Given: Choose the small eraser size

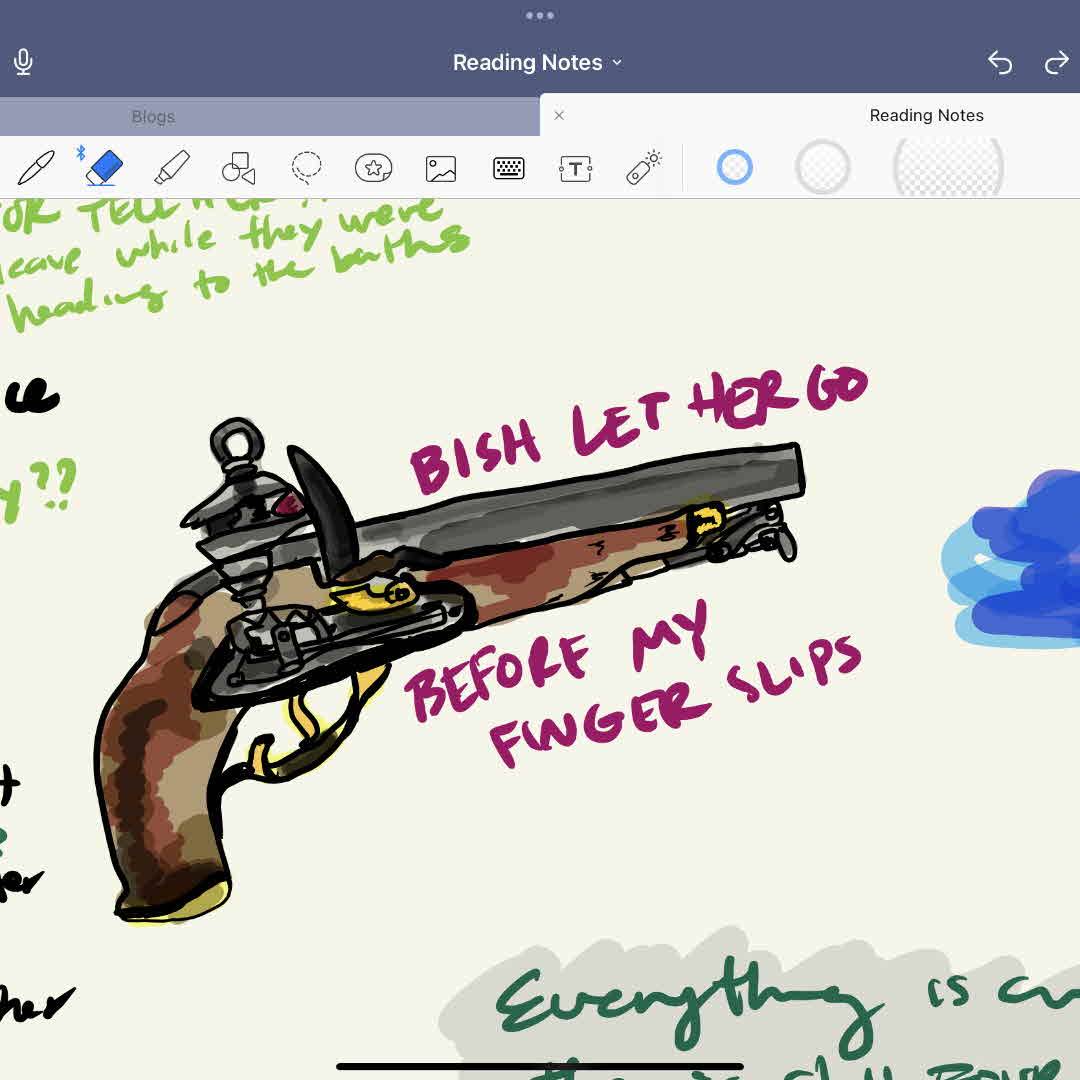Looking at the screenshot, I should click(x=734, y=167).
